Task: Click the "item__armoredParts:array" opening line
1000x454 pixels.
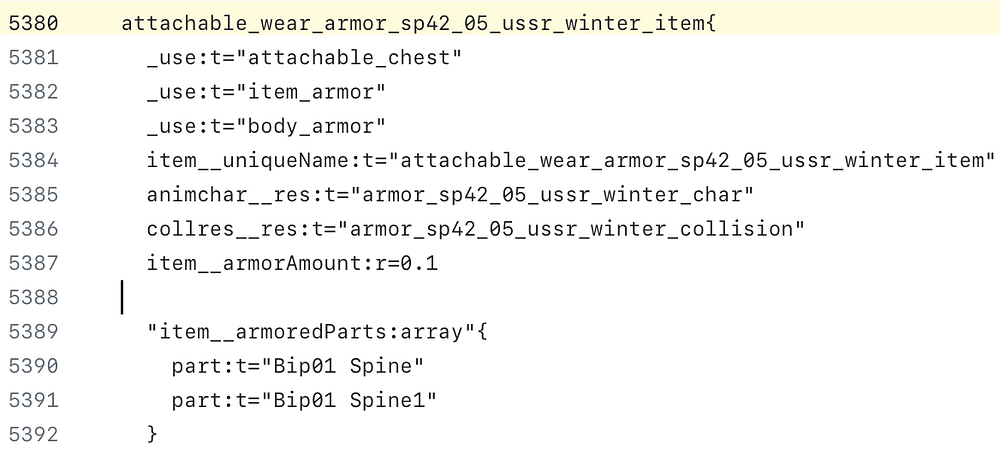Action: pyautogui.click(x=317, y=332)
